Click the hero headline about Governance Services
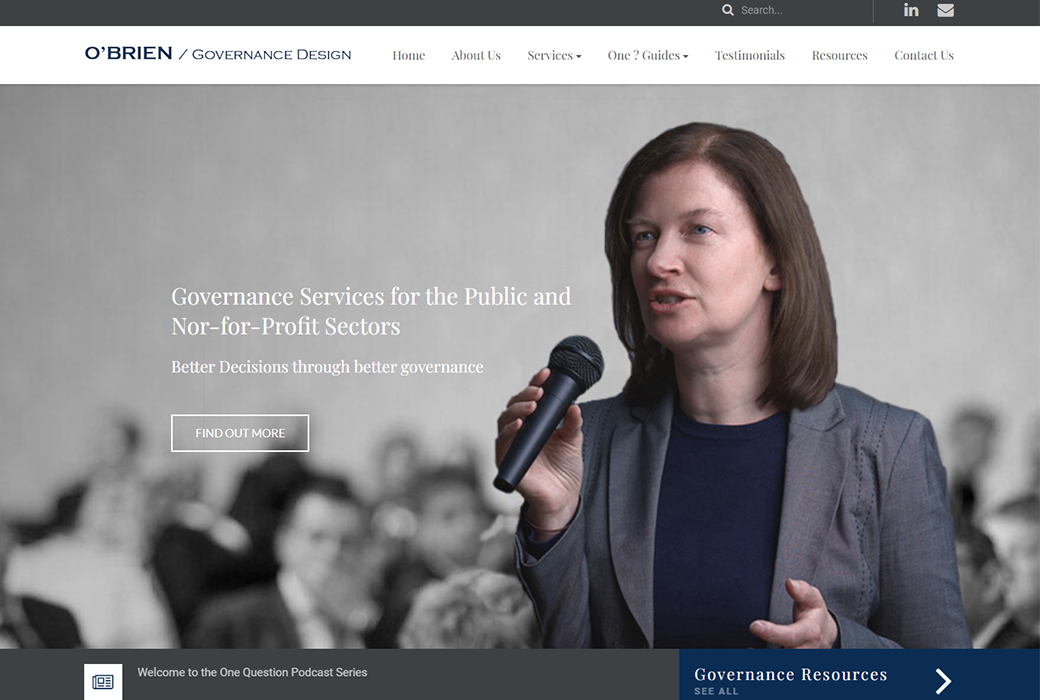The width and height of the screenshot is (1040, 700). tap(371, 311)
